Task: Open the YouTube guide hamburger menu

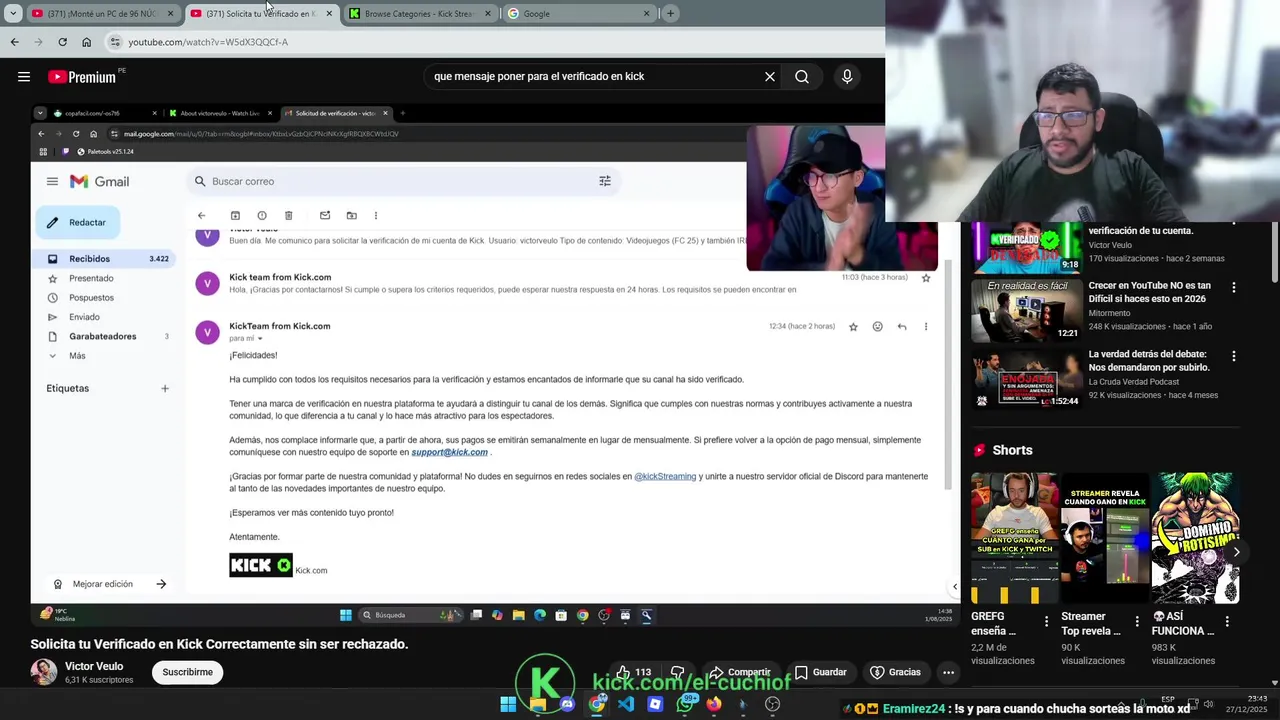Action: (x=24, y=77)
